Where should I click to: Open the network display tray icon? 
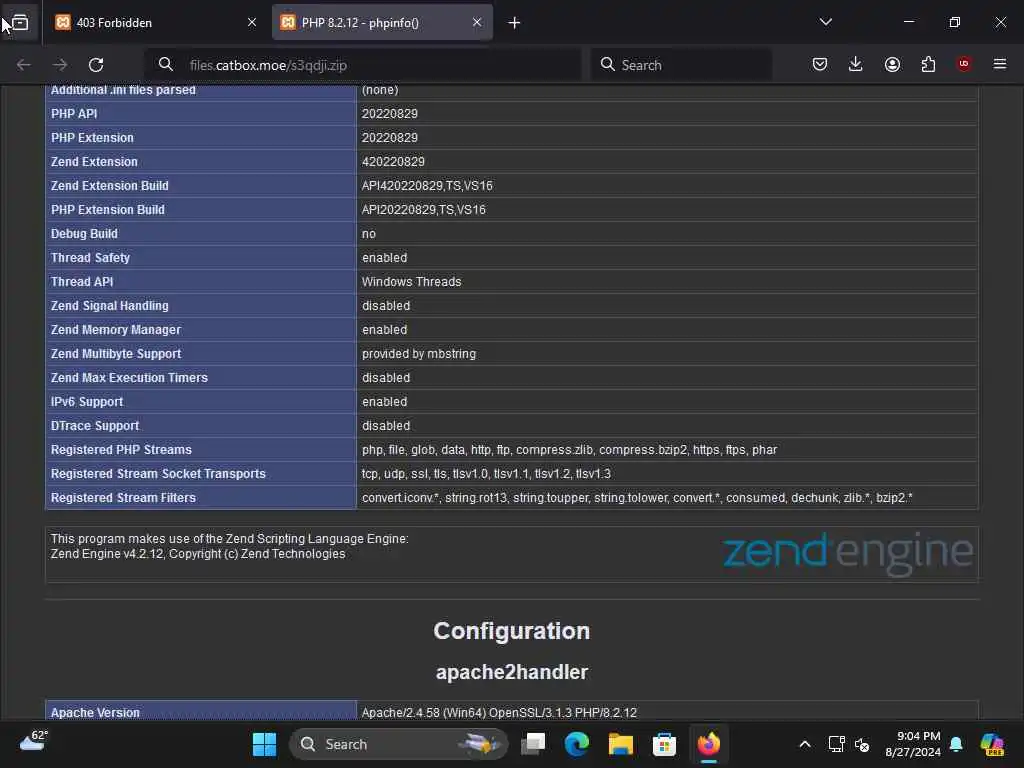pyautogui.click(x=837, y=744)
